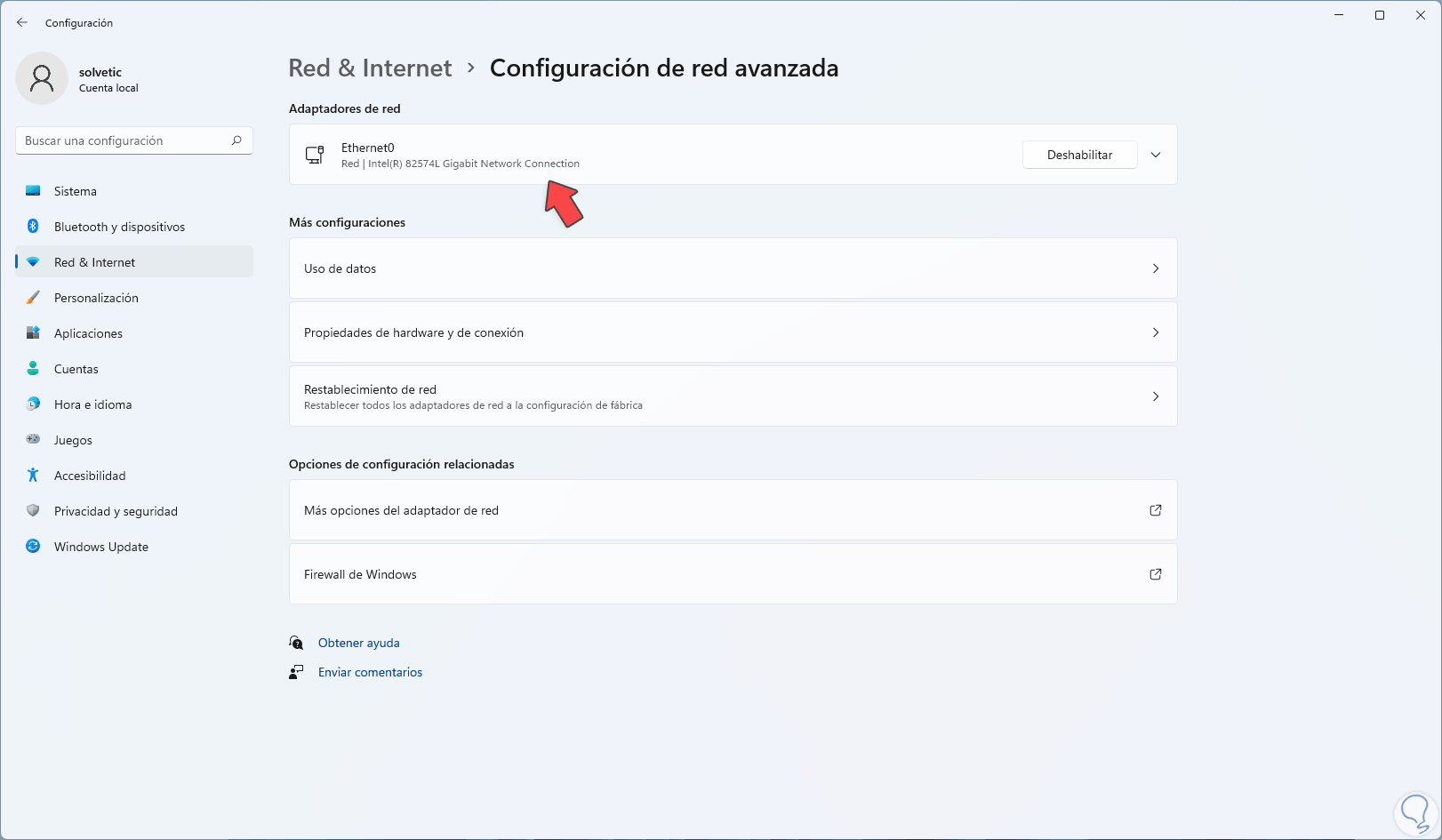Select Red & Internet sidebar item
This screenshot has height=840, width=1442.
pyautogui.click(x=134, y=262)
